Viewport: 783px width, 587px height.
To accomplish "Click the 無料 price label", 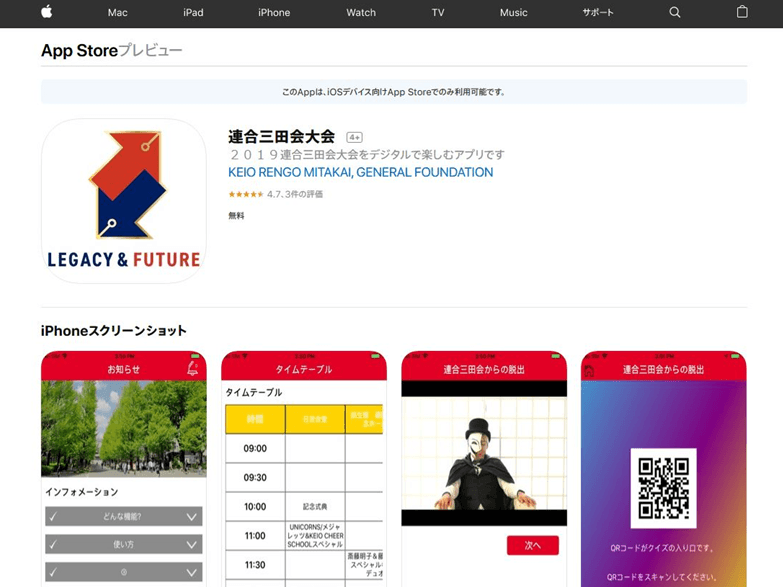I will 236,216.
